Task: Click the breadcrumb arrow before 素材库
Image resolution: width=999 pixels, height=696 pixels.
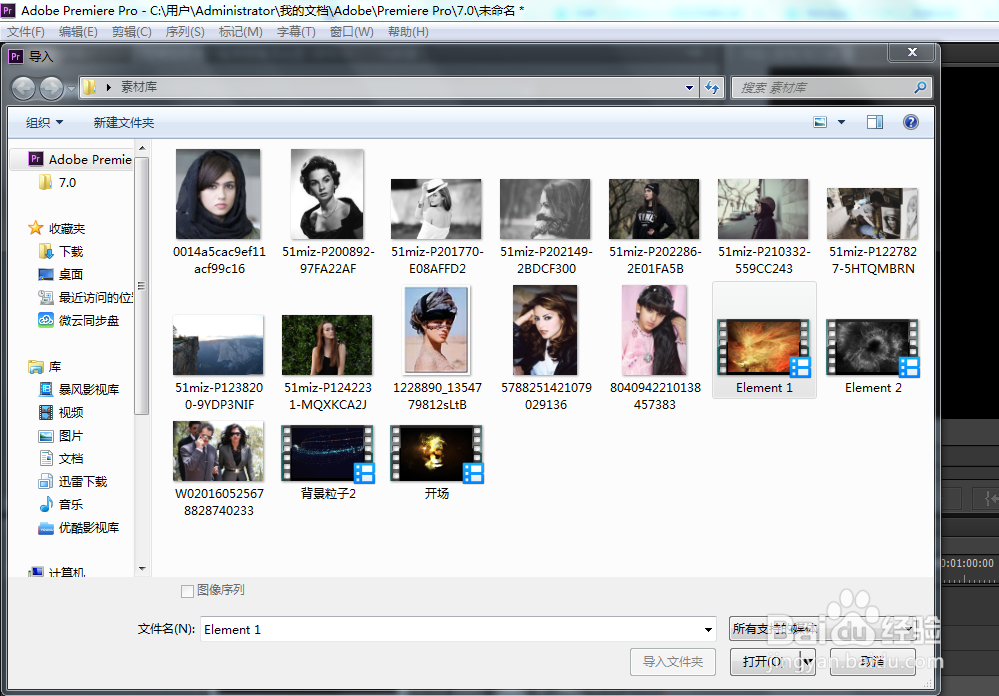Action: (108, 87)
